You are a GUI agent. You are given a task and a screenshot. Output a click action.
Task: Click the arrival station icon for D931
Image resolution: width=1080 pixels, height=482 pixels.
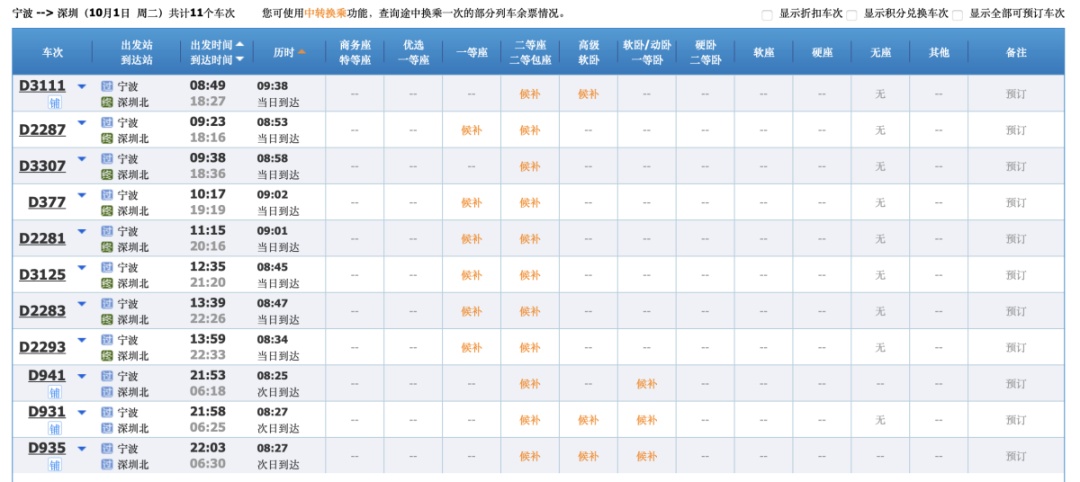[107, 428]
